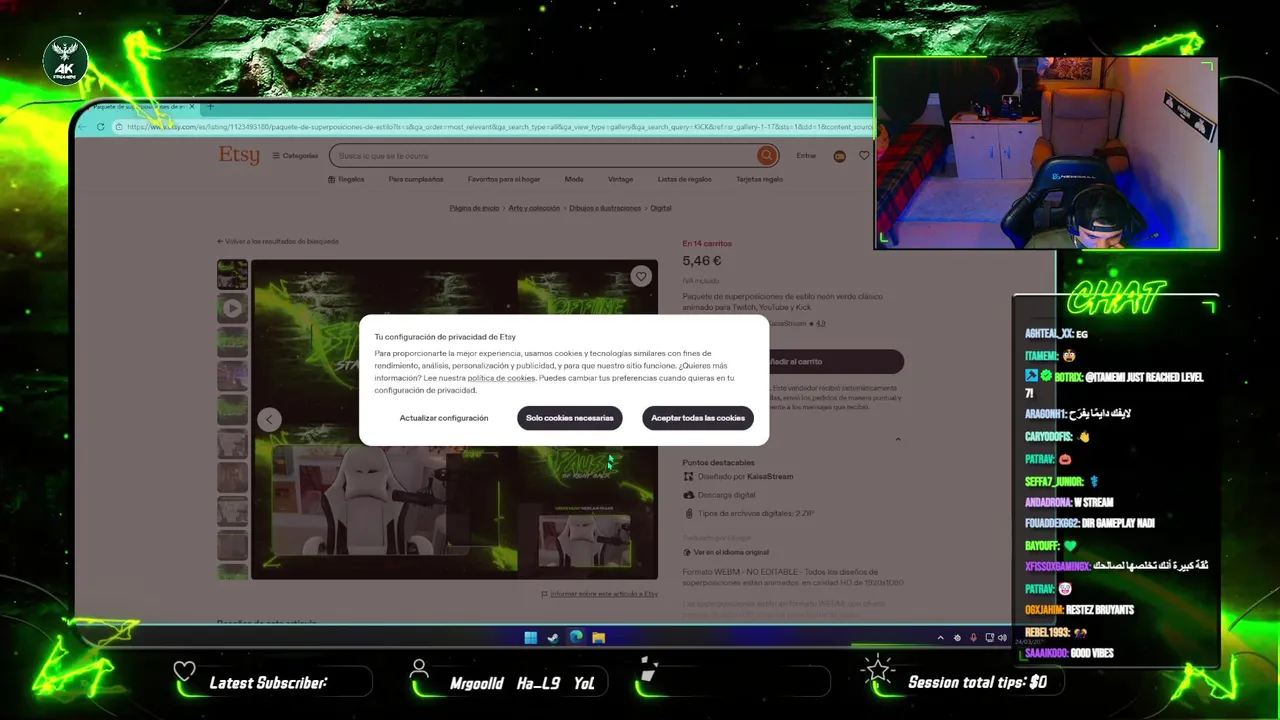Open the Categorías menu

(x=295, y=156)
